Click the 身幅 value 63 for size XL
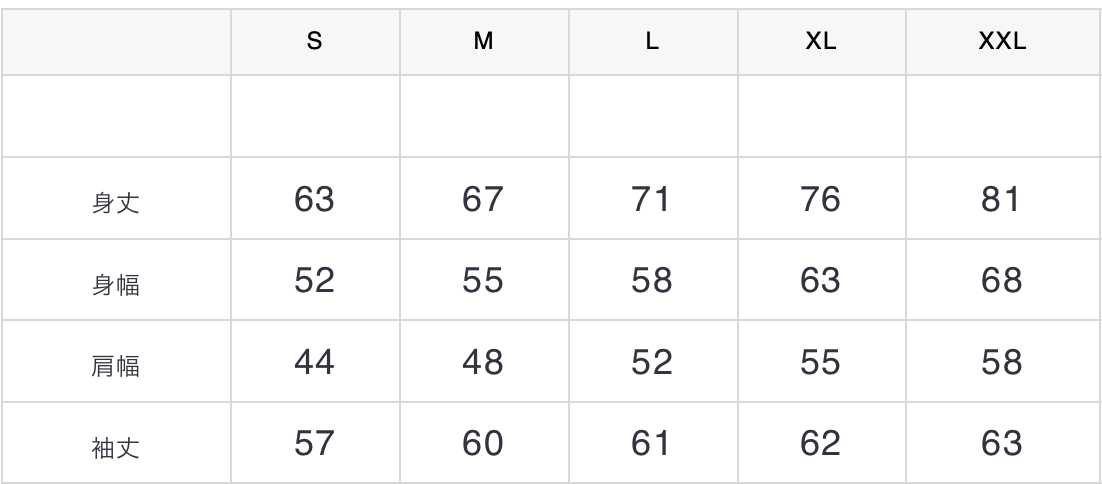Screen dimensions: 1102x484 (x=820, y=281)
